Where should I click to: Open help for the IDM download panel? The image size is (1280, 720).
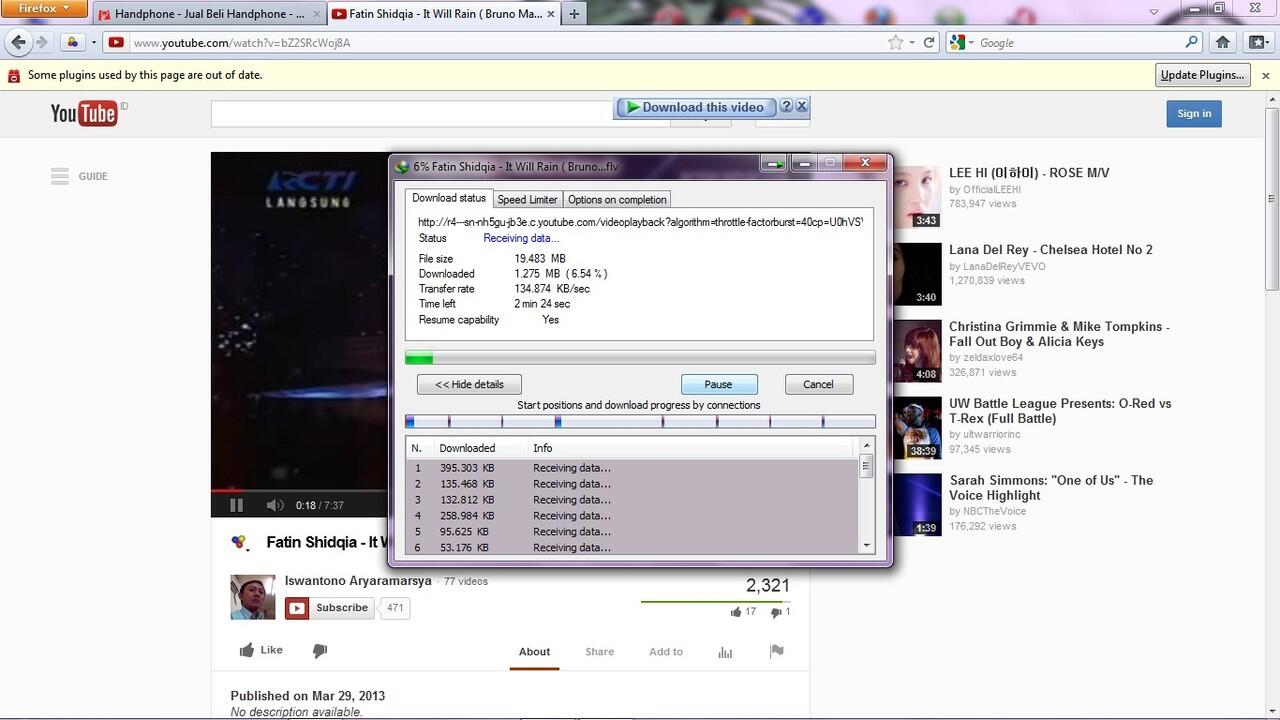[x=786, y=106]
